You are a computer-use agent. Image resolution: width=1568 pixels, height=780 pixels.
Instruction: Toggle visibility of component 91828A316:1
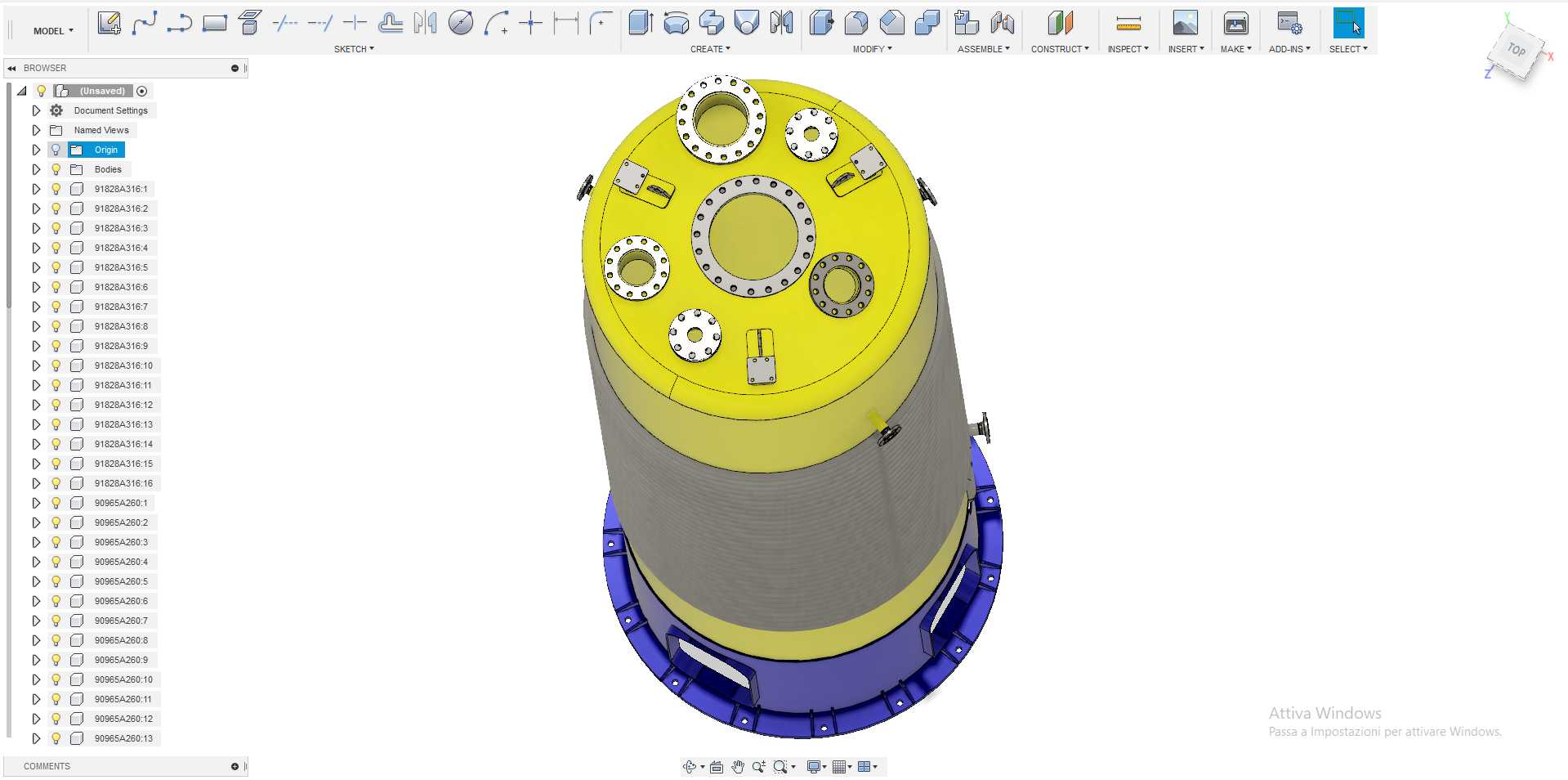56,189
